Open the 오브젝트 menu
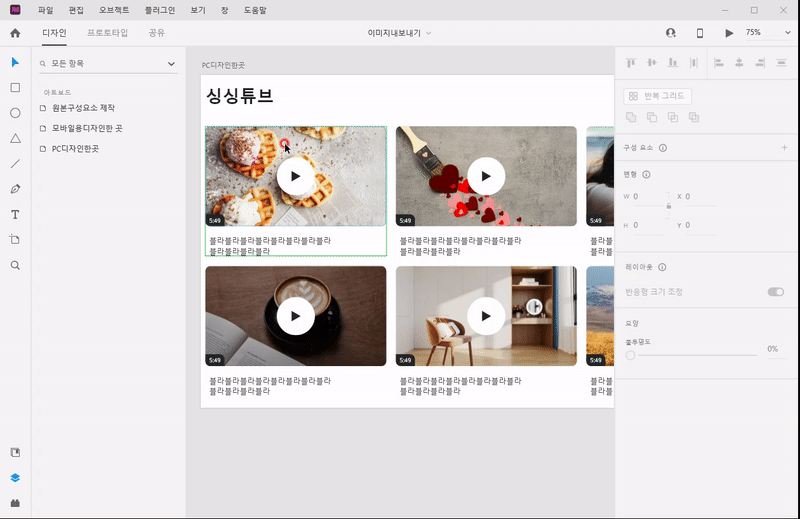The image size is (800, 519). (x=114, y=10)
